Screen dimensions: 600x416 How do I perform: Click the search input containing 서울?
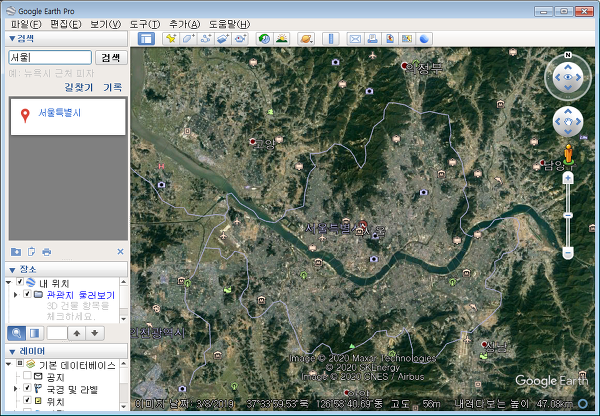click(x=50, y=57)
